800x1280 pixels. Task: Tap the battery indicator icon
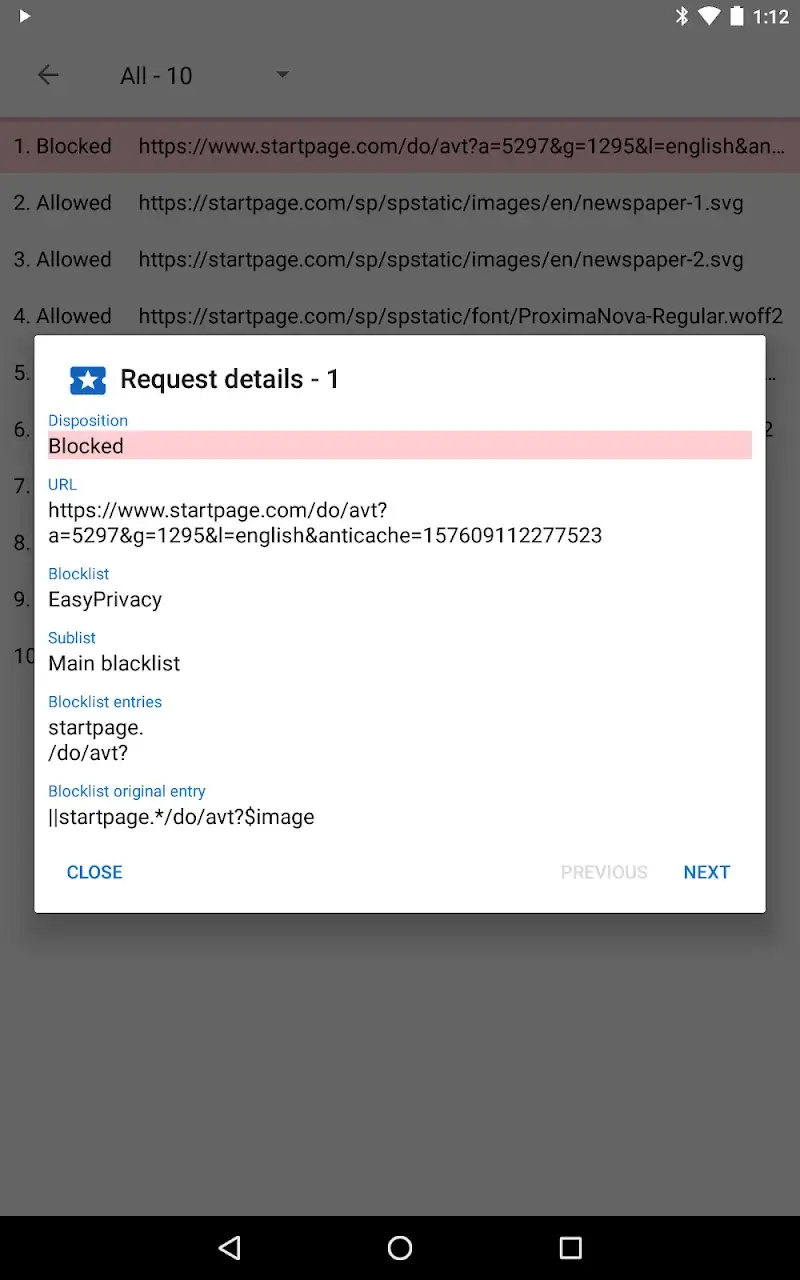736,16
